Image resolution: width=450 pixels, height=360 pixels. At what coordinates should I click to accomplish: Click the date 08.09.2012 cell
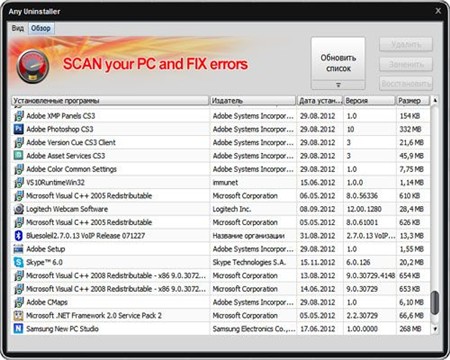pyautogui.click(x=317, y=209)
